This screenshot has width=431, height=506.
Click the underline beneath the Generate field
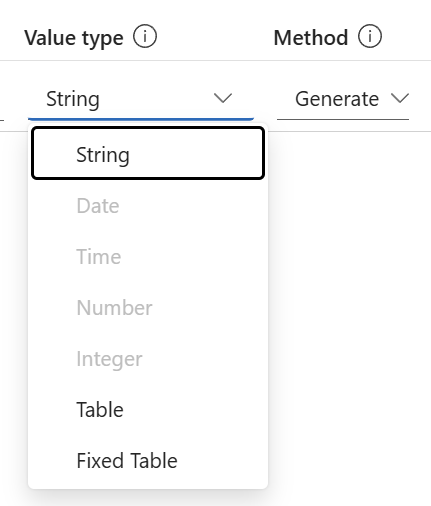(343, 119)
